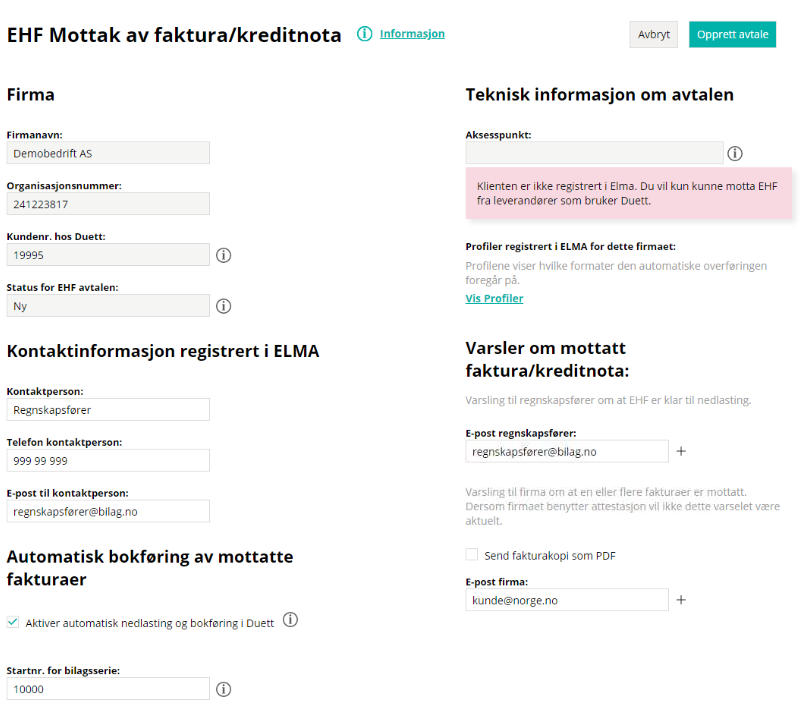Click the info icon beside Informasjon link
Image resolution: width=808 pixels, height=718 pixels.
coord(364,34)
